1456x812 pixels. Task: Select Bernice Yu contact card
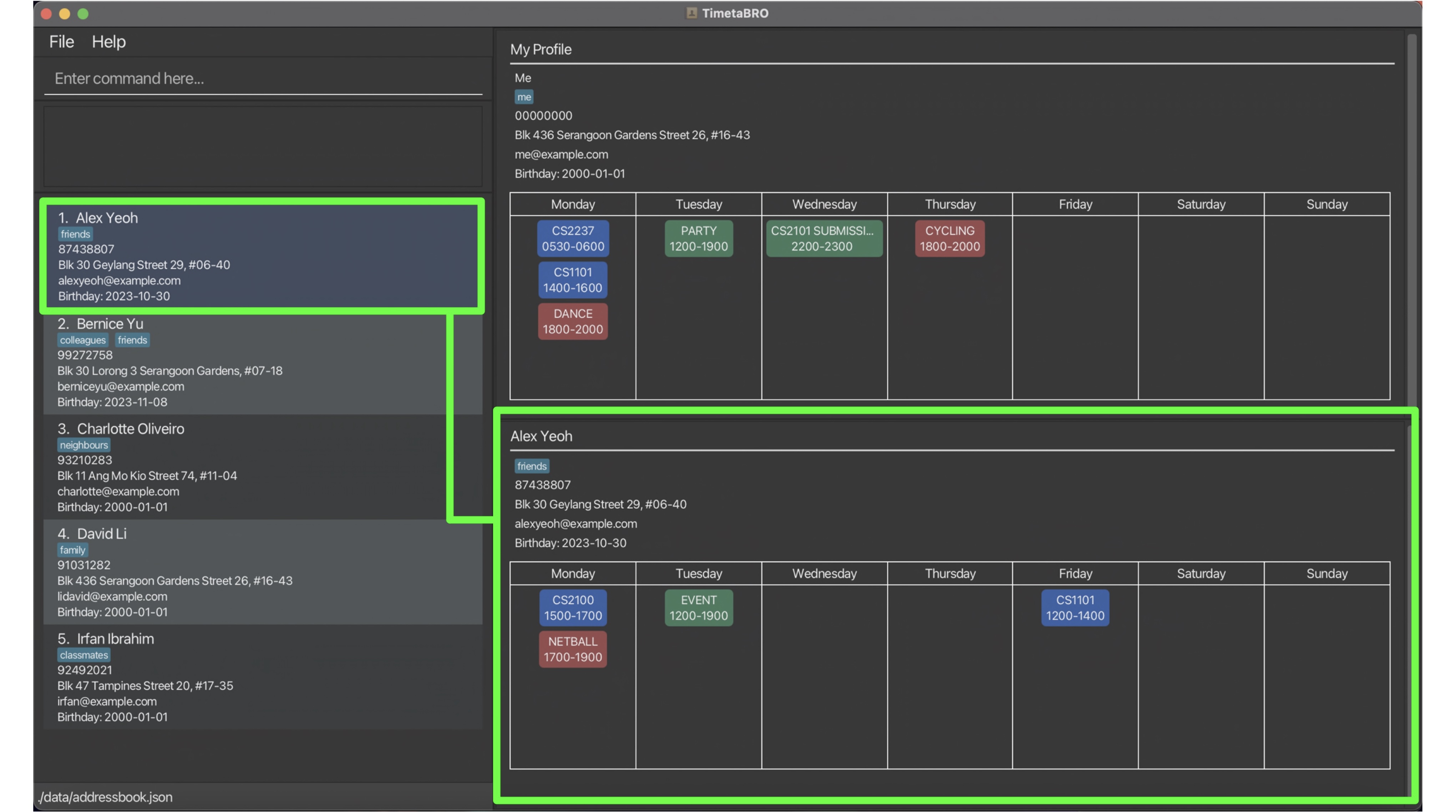point(263,362)
